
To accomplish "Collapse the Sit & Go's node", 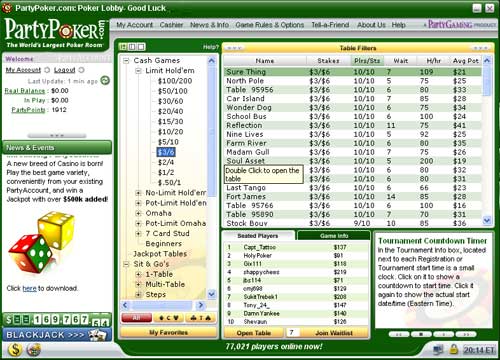I will (126, 264).
